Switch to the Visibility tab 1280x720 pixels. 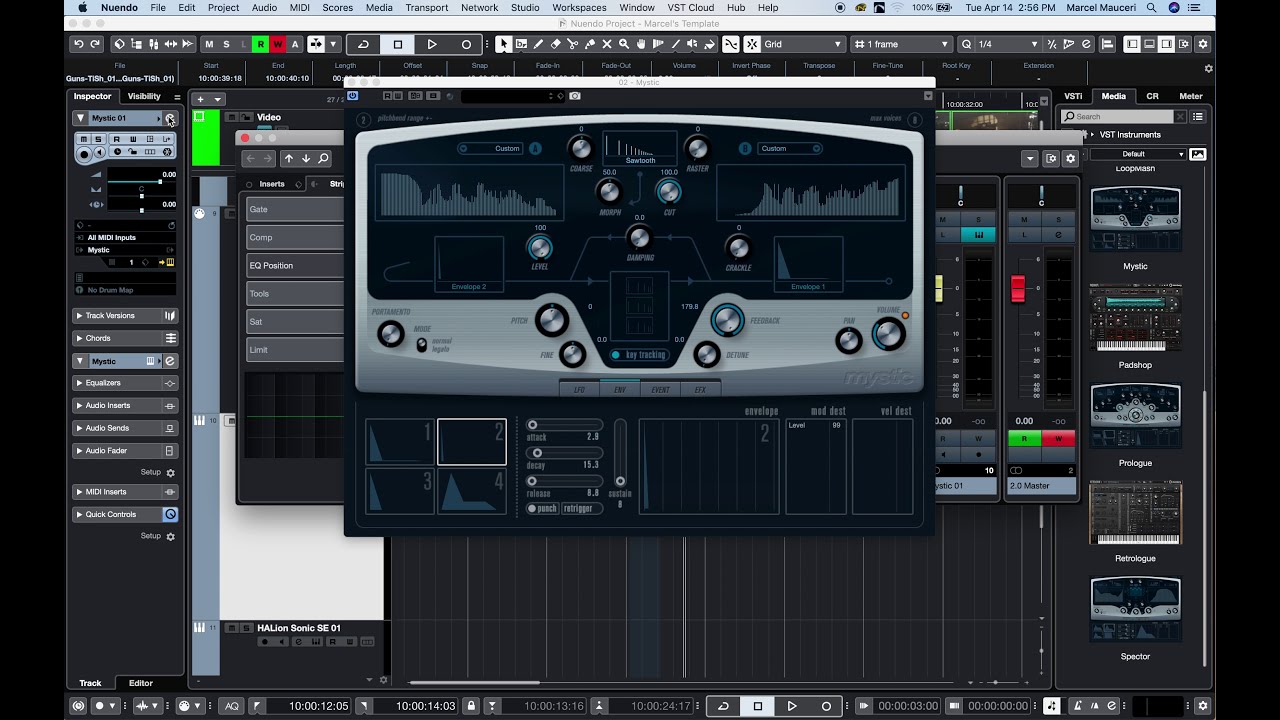click(x=144, y=96)
